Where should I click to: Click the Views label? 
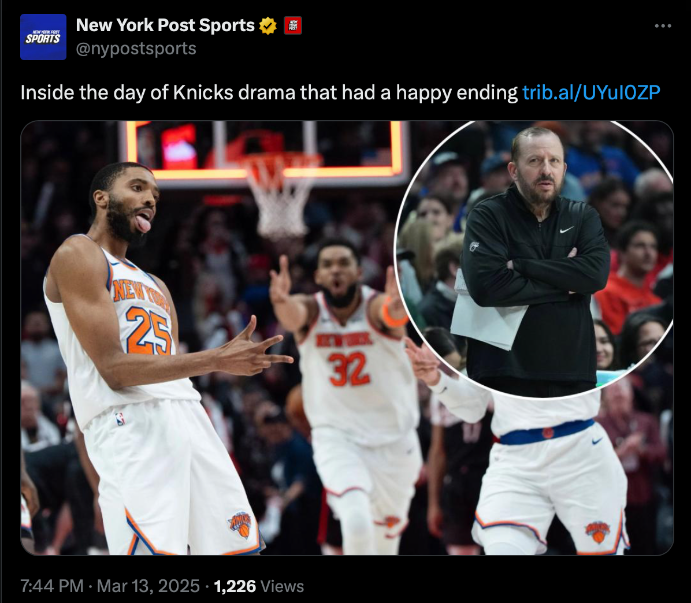coord(282,586)
